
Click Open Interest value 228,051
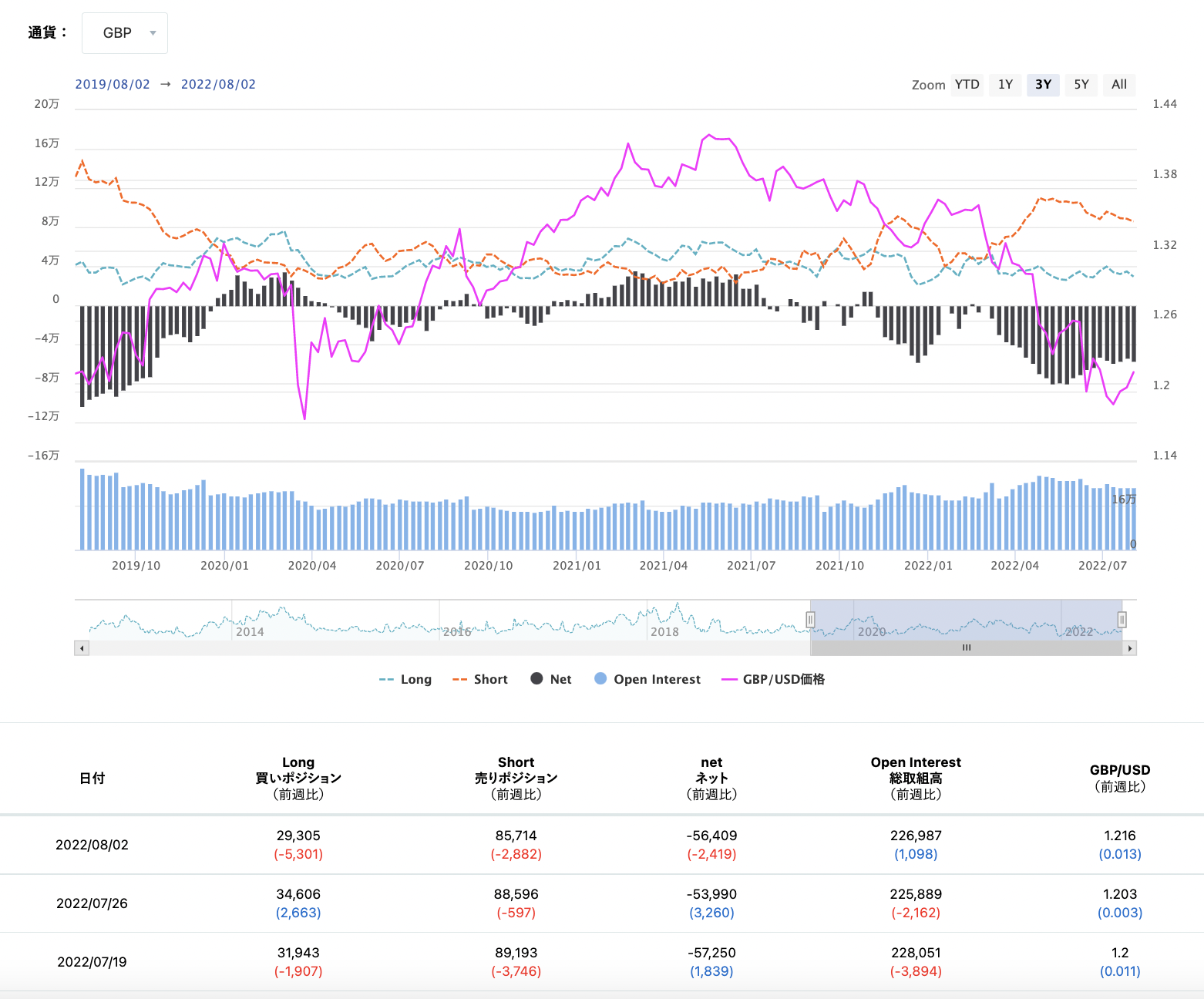click(916, 953)
